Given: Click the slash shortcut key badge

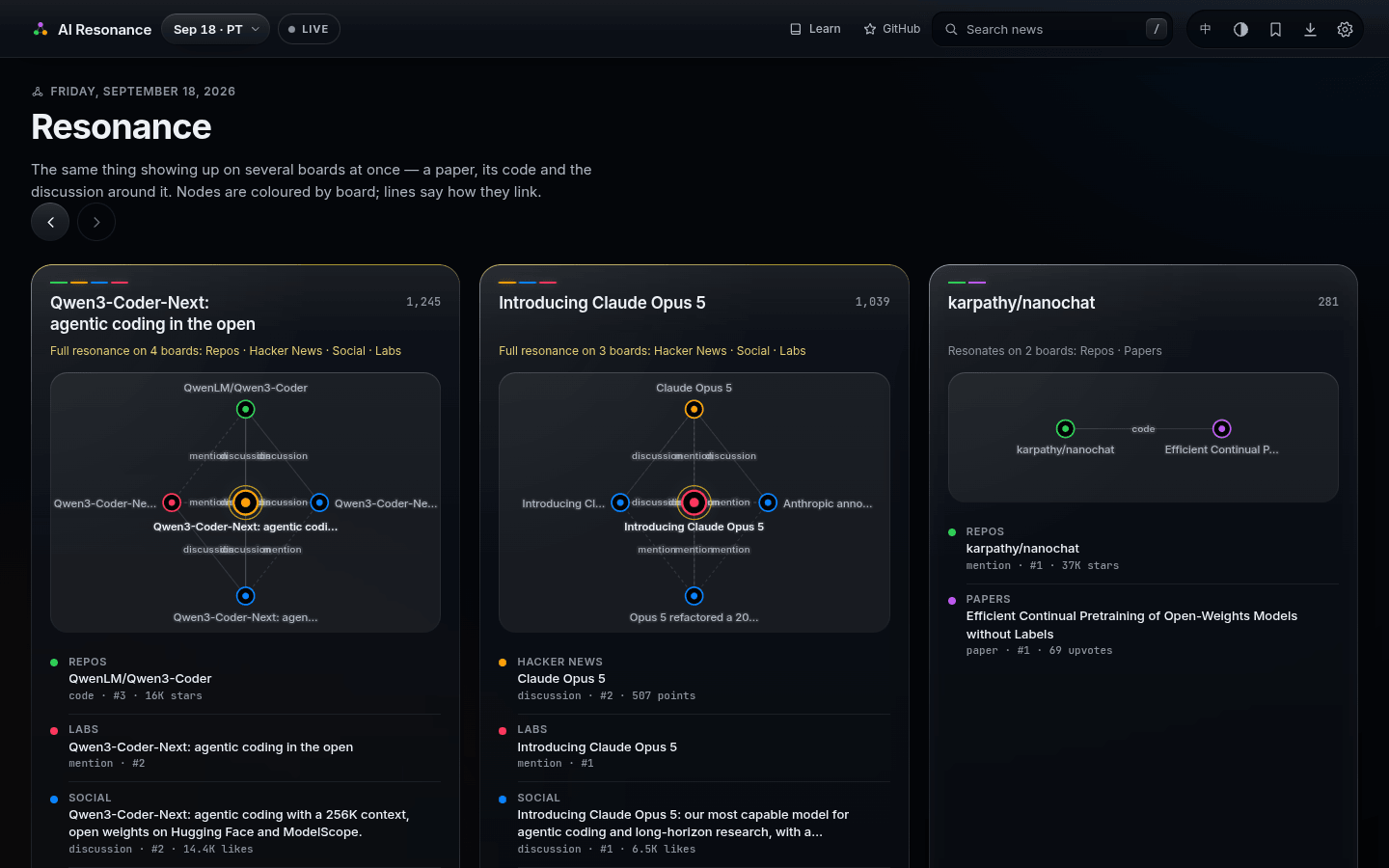Looking at the screenshot, I should (x=1157, y=29).
